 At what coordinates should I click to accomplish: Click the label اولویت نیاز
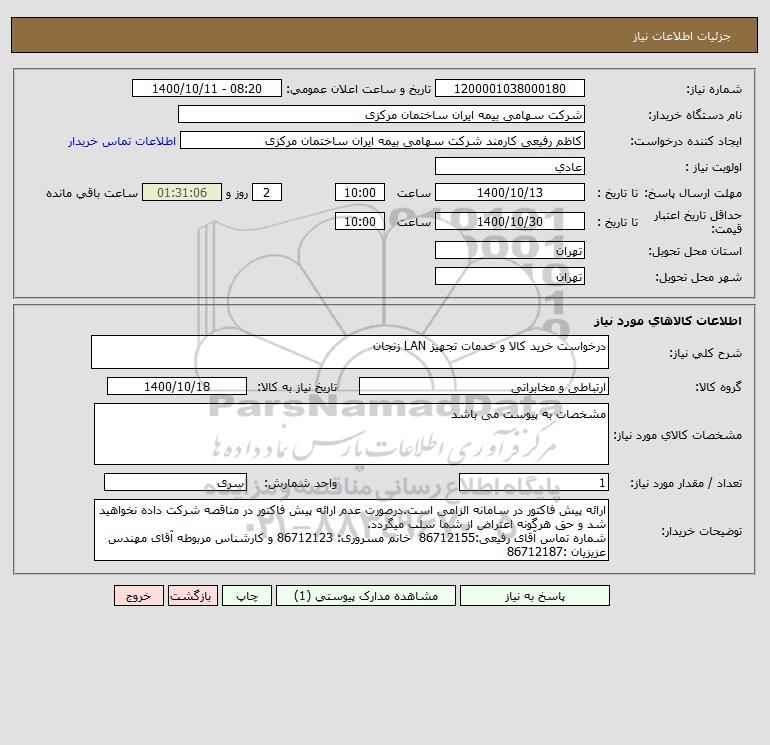pyautogui.click(x=714, y=167)
